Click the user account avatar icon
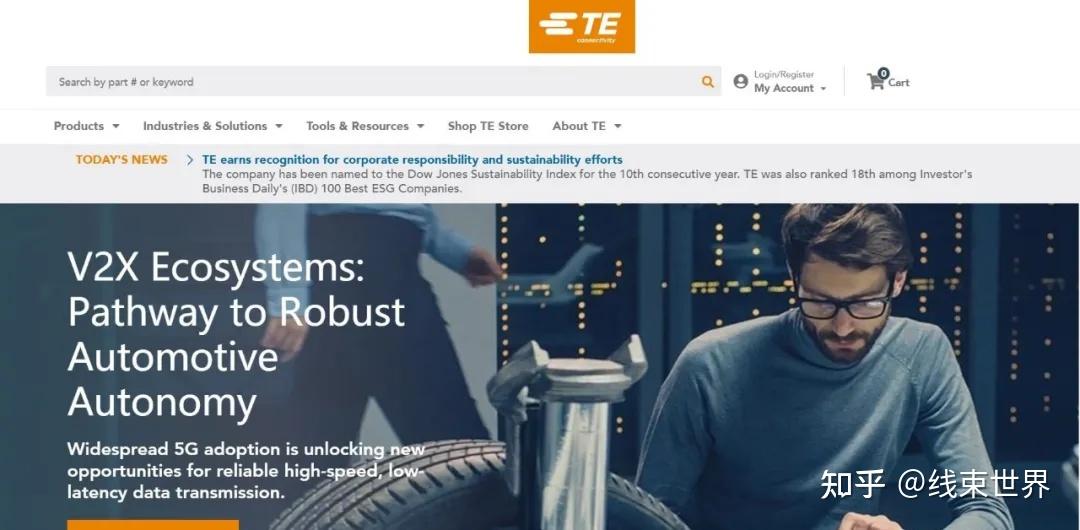The image size is (1080, 530). click(740, 81)
